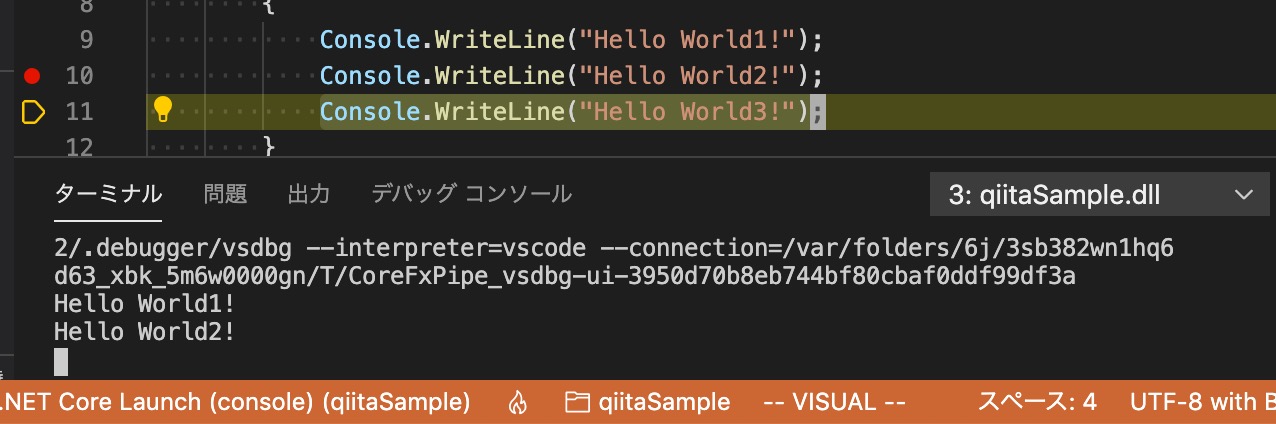Toggle breakpoint in gutter on line 12

tap(32, 148)
